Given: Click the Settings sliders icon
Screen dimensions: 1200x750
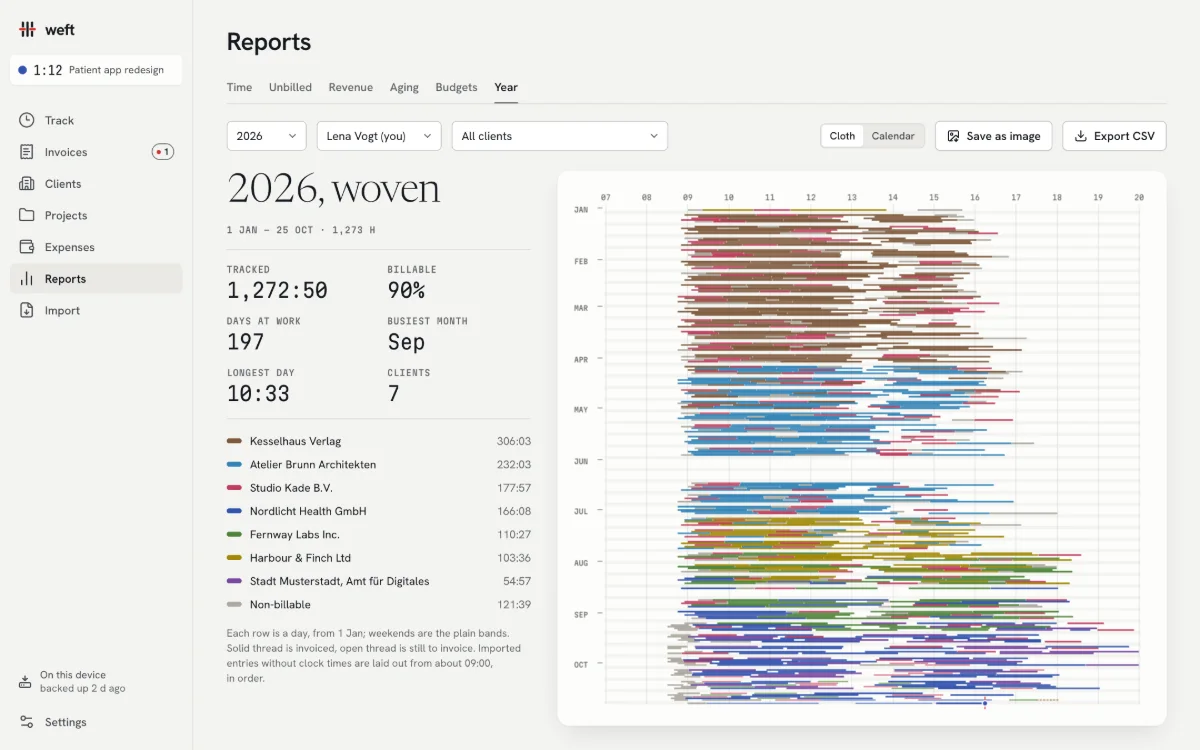Looking at the screenshot, I should (26, 722).
